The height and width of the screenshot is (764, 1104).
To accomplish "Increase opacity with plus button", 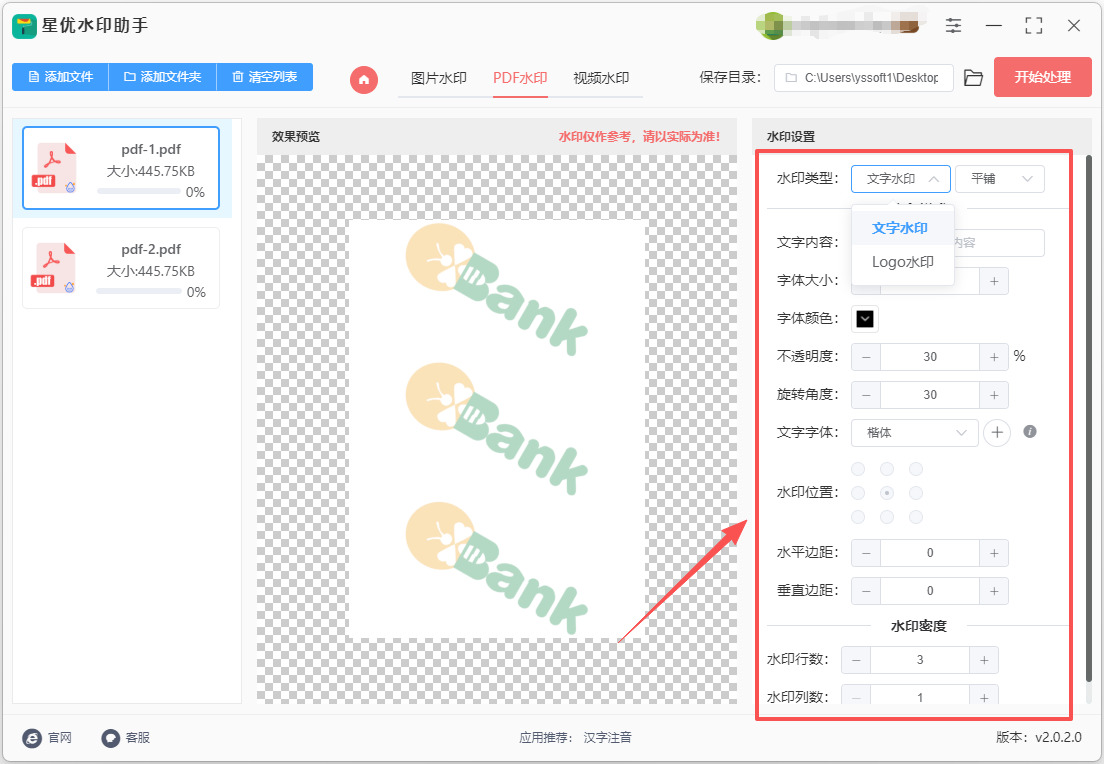I will tap(993, 357).
